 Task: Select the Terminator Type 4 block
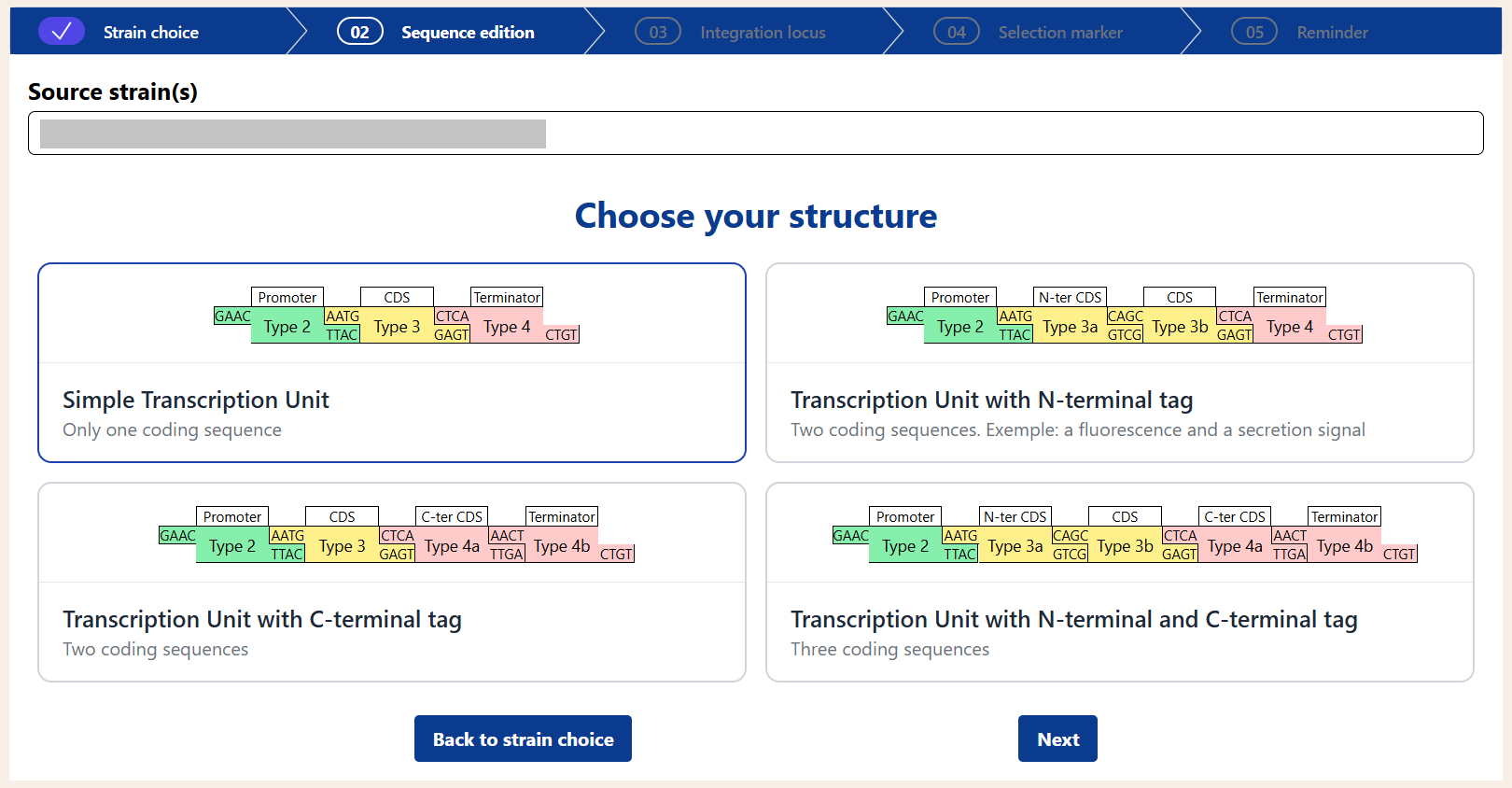tap(507, 327)
